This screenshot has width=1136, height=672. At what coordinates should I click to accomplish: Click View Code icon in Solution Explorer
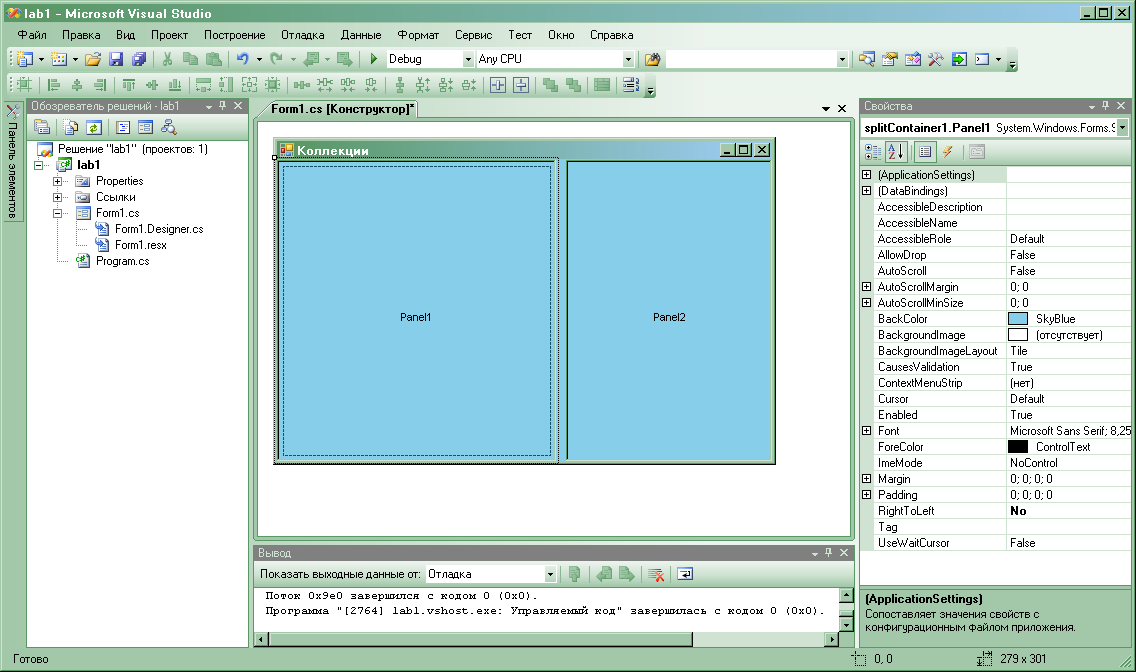point(123,127)
